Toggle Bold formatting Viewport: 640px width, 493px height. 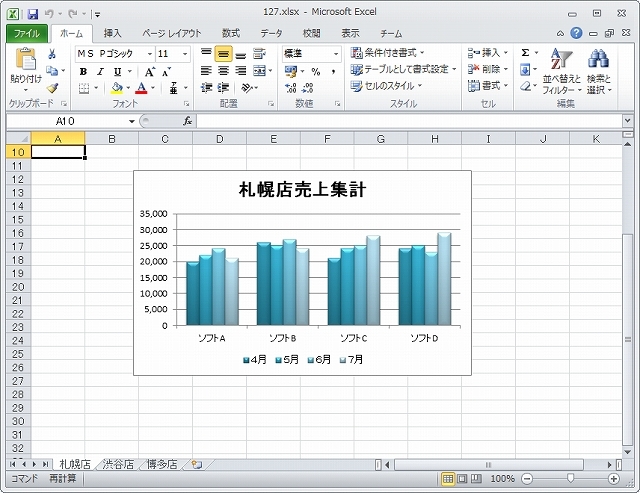(83, 72)
